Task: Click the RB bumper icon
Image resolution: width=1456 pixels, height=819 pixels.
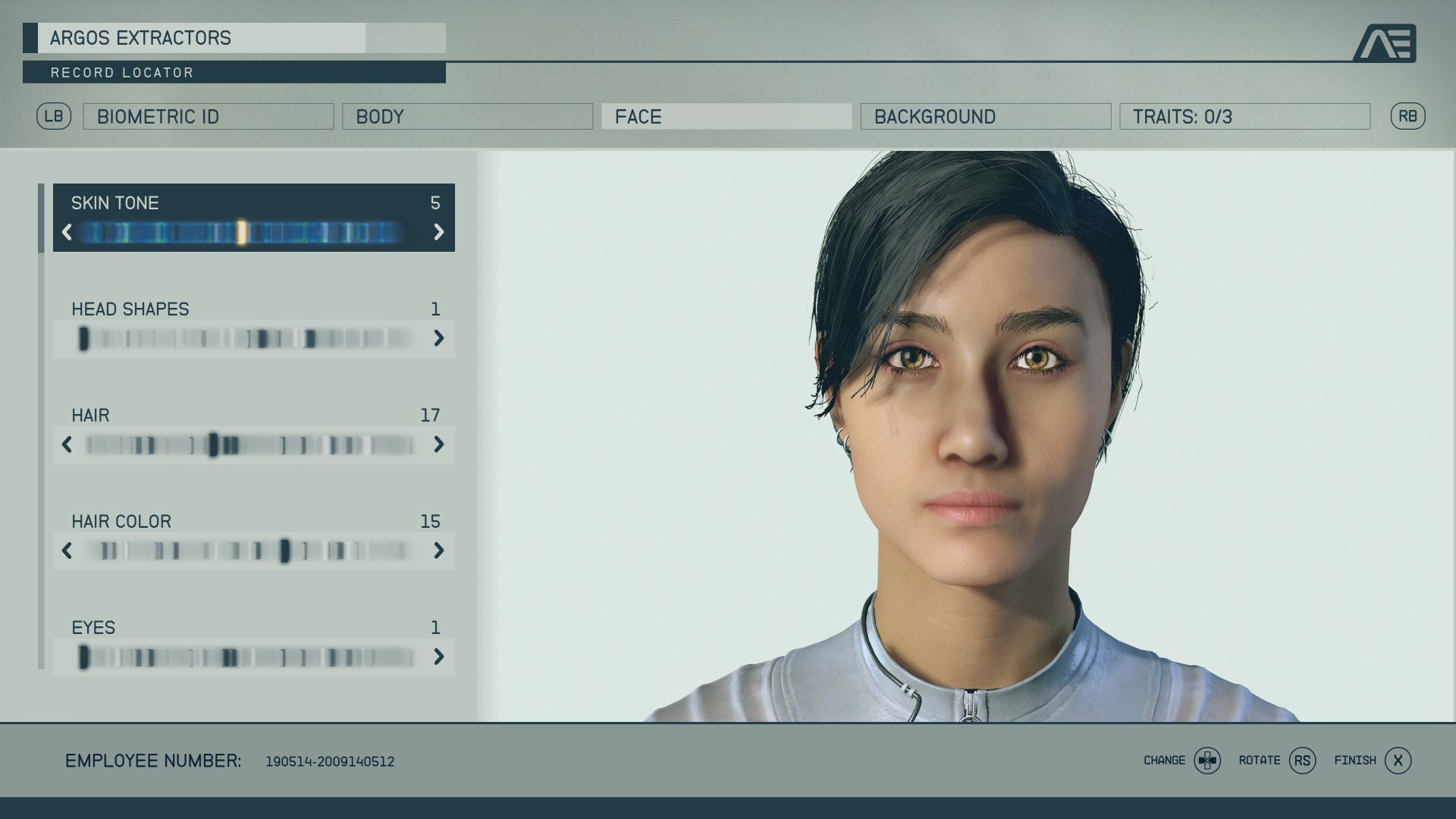Action: 1407,116
